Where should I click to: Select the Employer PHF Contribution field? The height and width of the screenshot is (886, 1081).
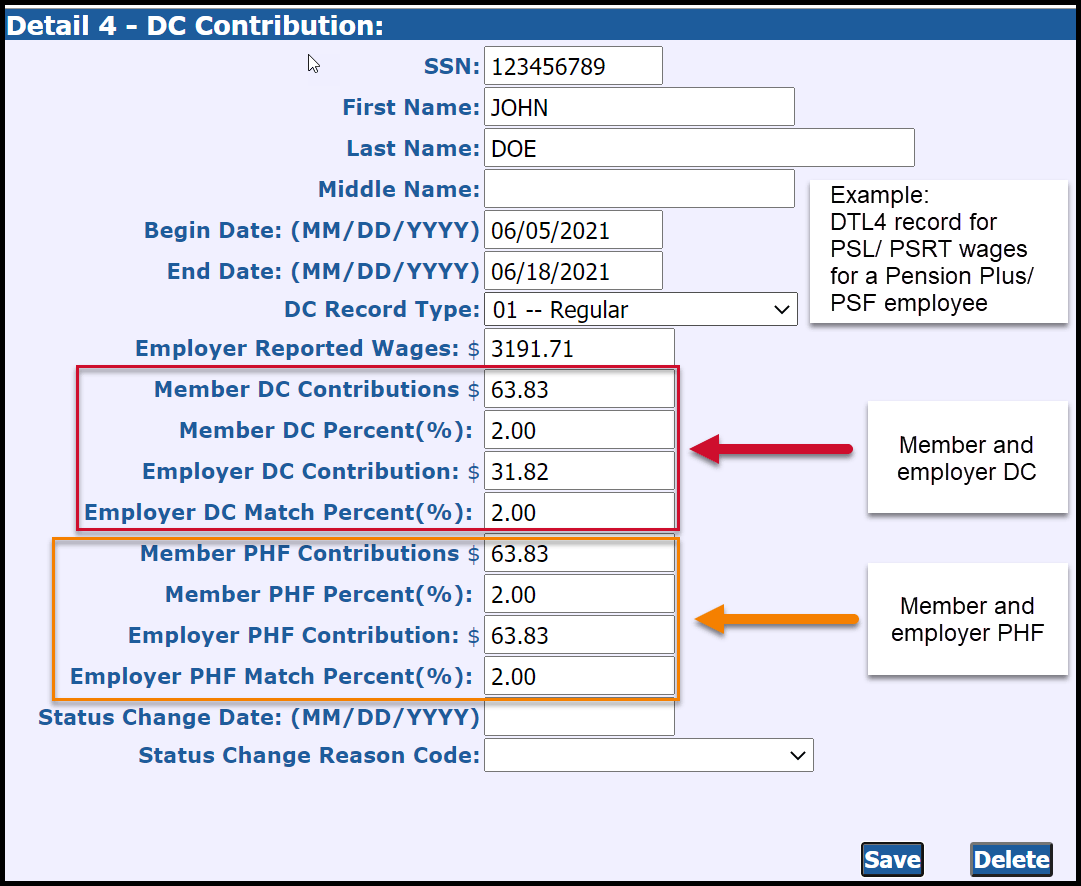tap(579, 635)
